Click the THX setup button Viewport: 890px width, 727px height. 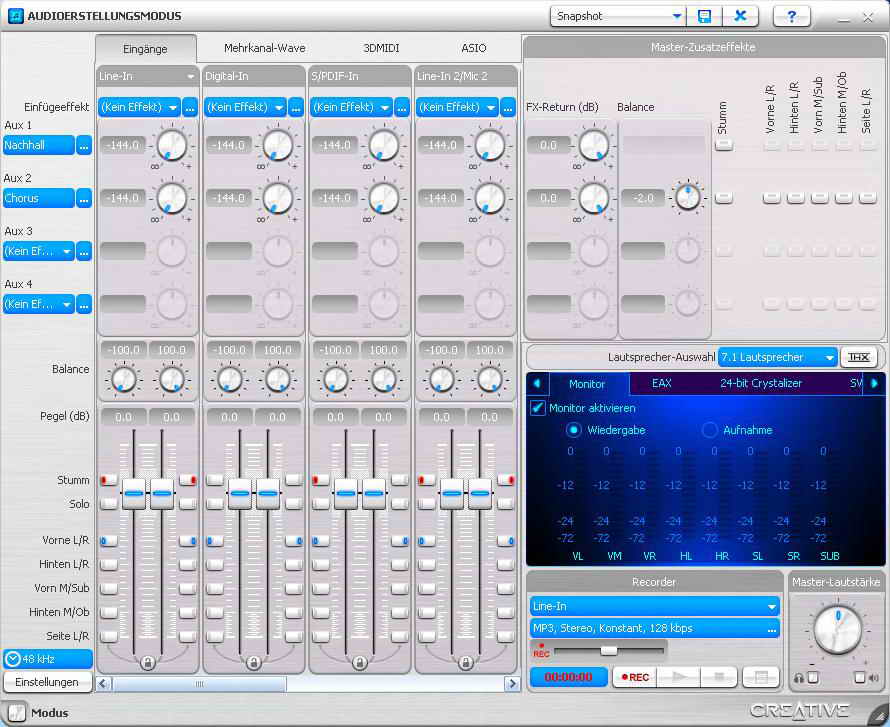(x=858, y=357)
